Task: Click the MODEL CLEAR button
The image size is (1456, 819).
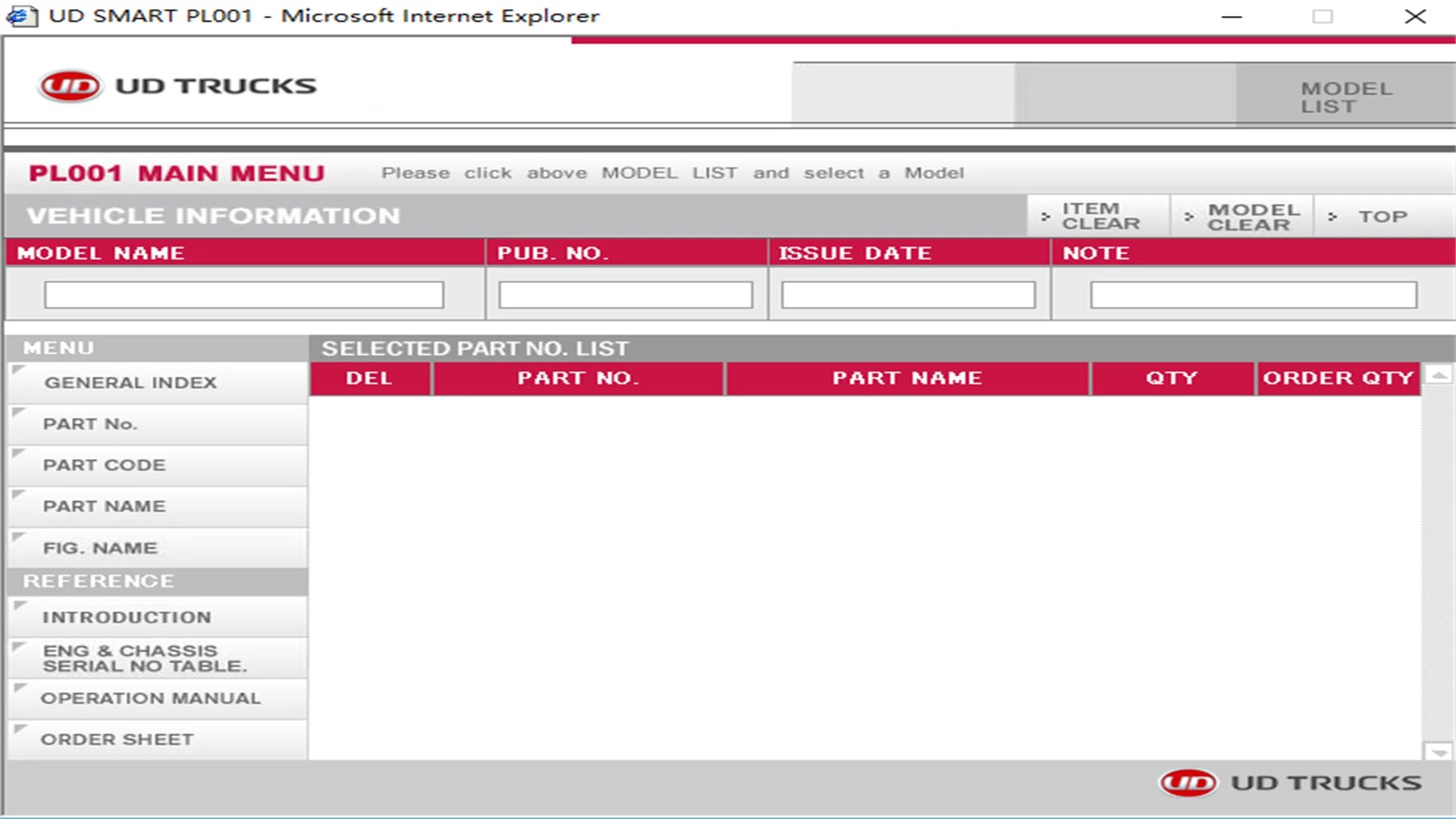Action: 1242,216
